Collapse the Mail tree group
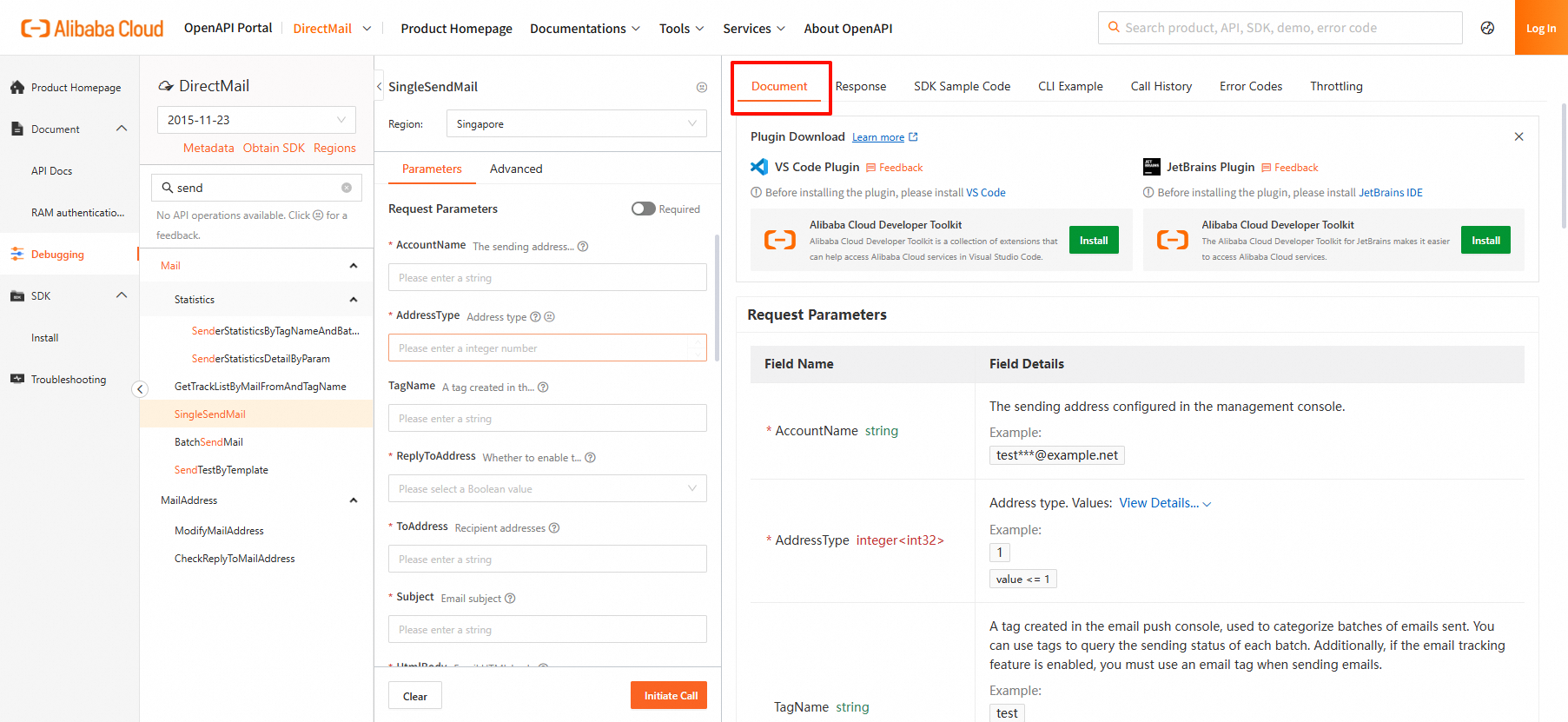Image resolution: width=1568 pixels, height=722 pixels. 354,266
